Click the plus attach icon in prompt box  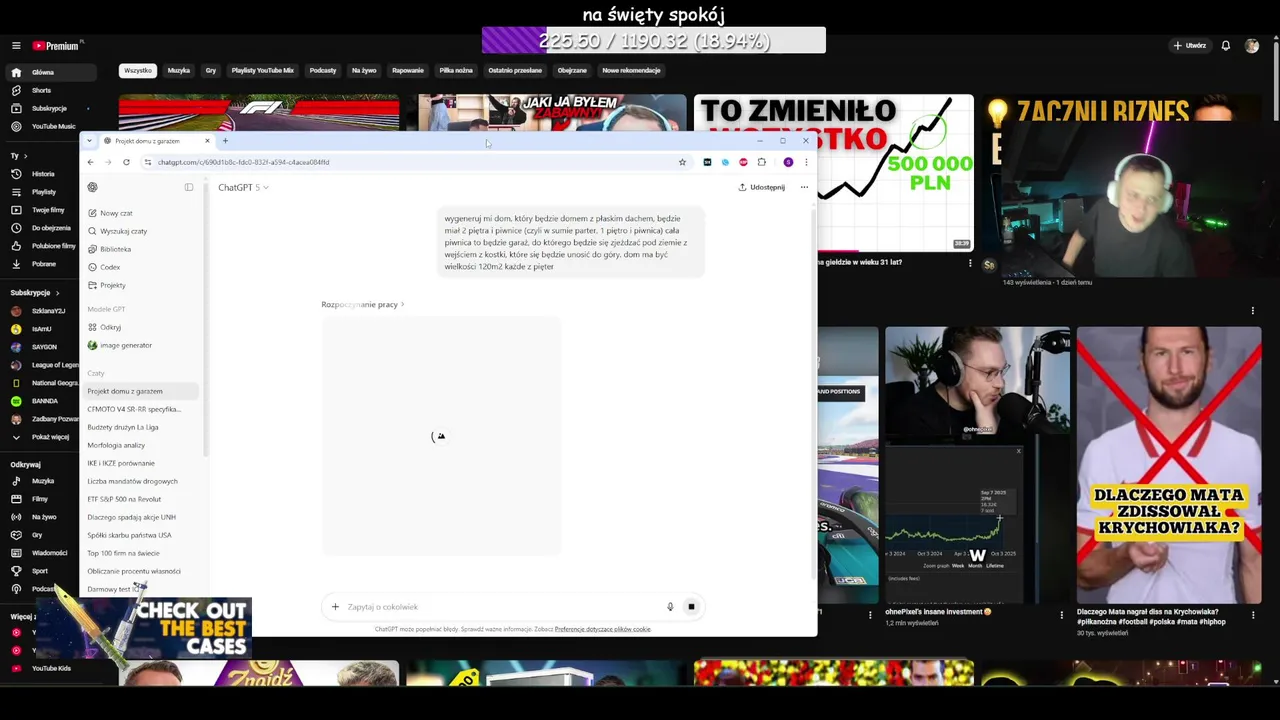tap(335, 607)
